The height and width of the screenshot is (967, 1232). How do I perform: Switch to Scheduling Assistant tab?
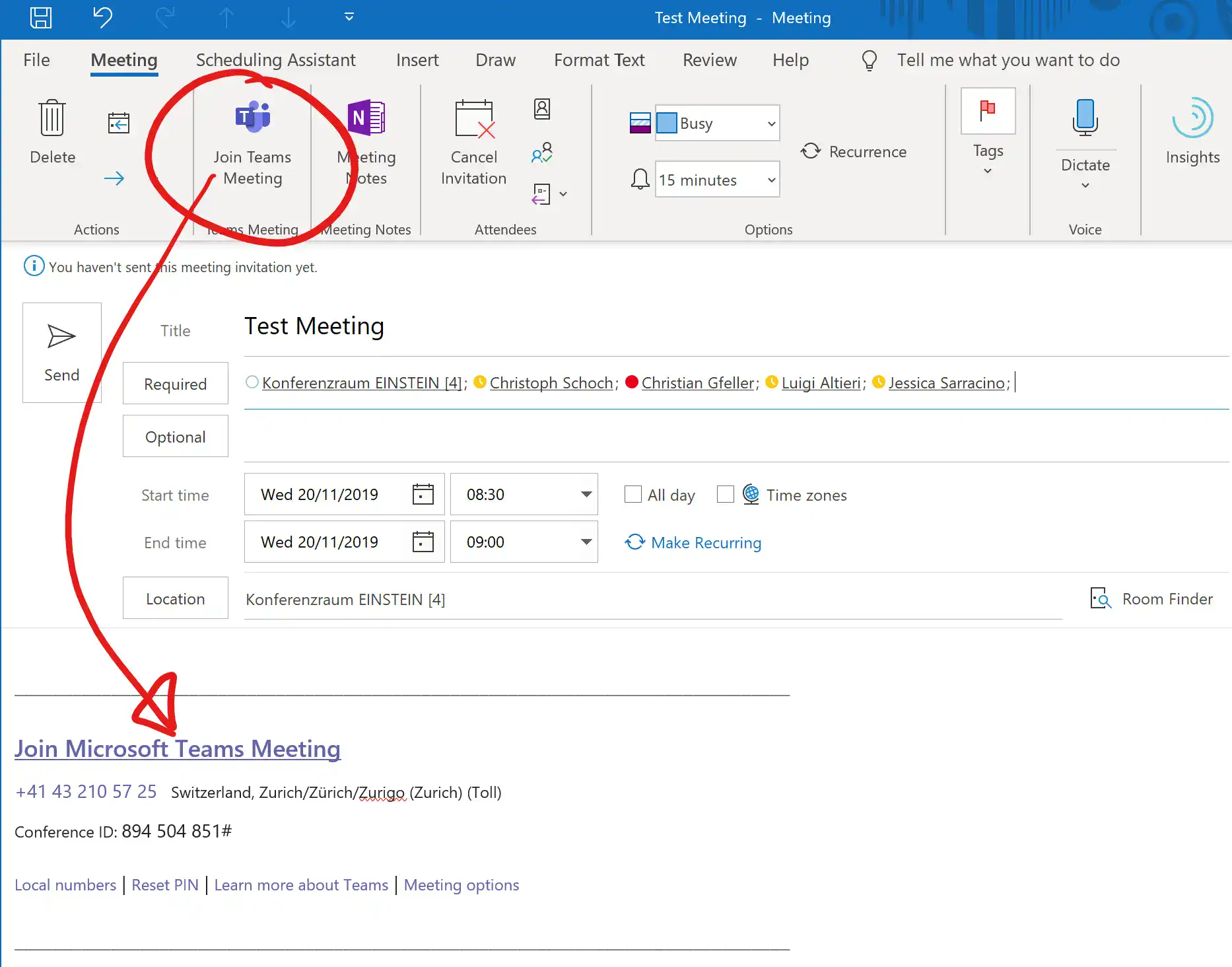coord(275,60)
